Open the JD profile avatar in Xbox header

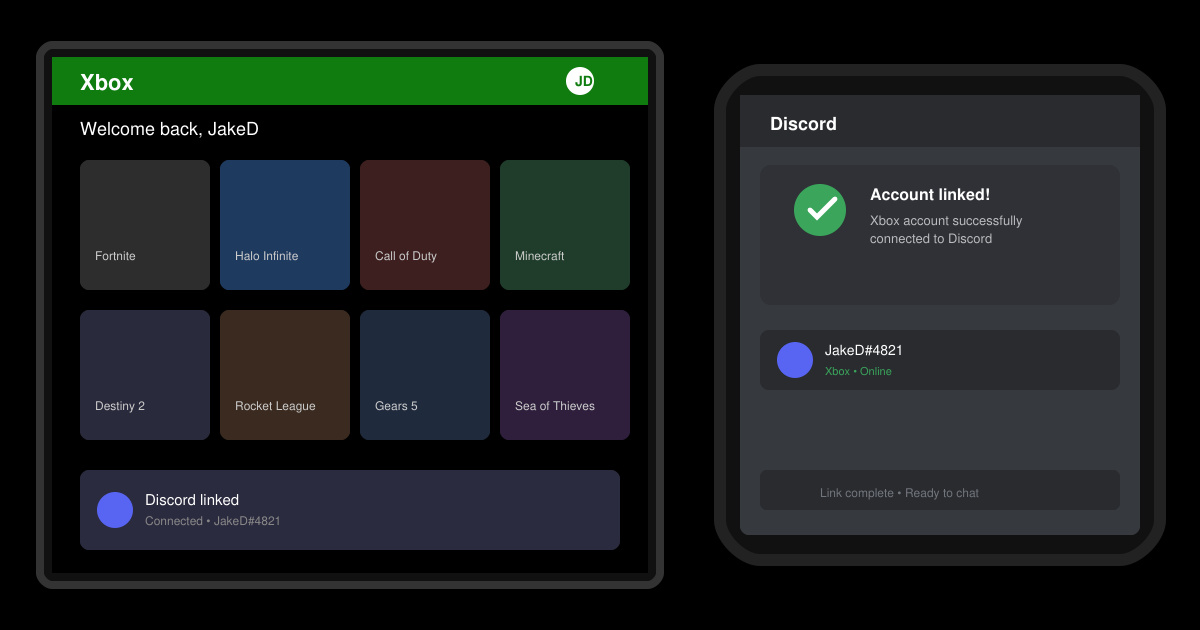coord(580,81)
